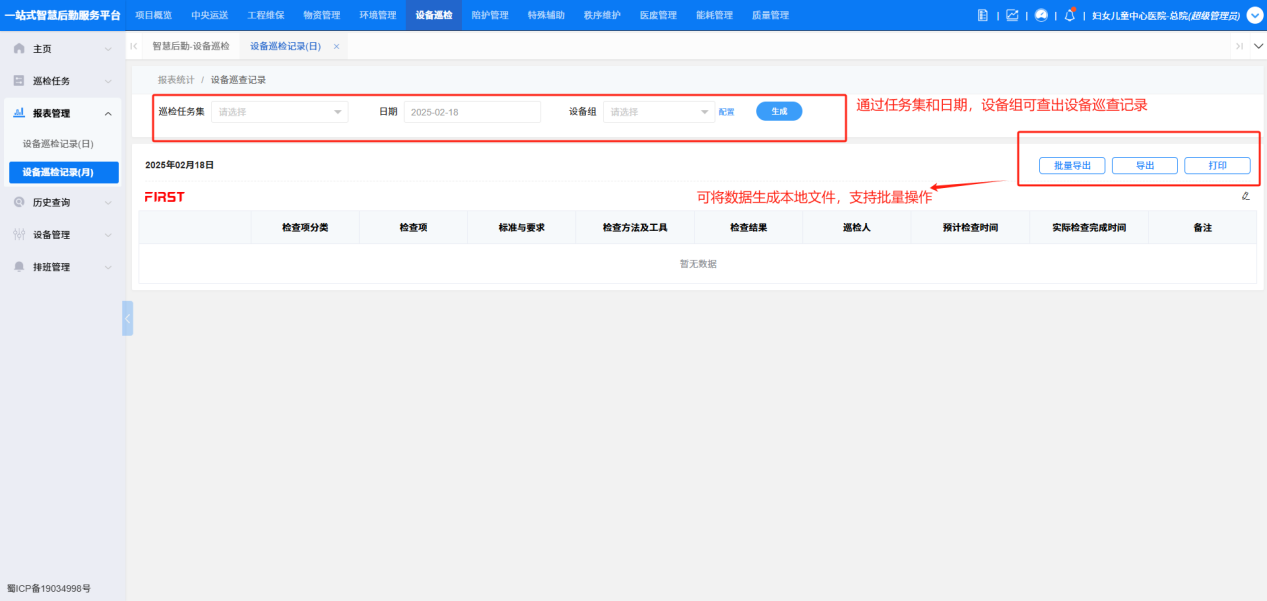
Task: Click the home icon beside 主页
Action: click(x=19, y=49)
